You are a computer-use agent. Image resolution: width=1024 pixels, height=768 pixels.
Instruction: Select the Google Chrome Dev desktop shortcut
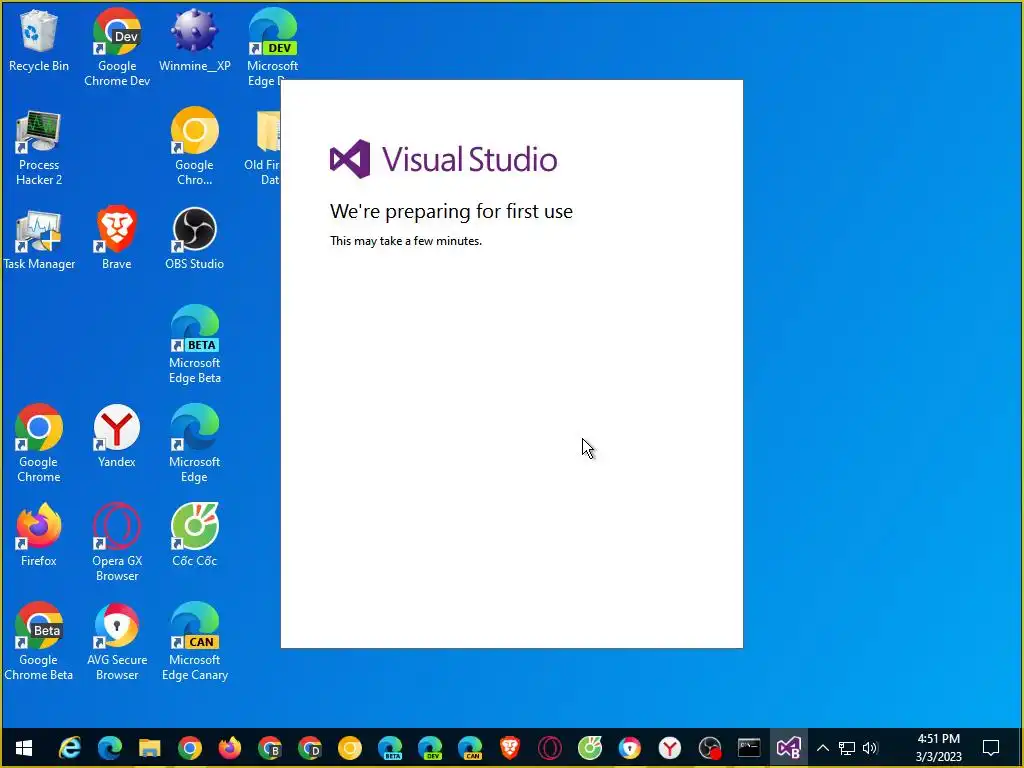click(117, 48)
